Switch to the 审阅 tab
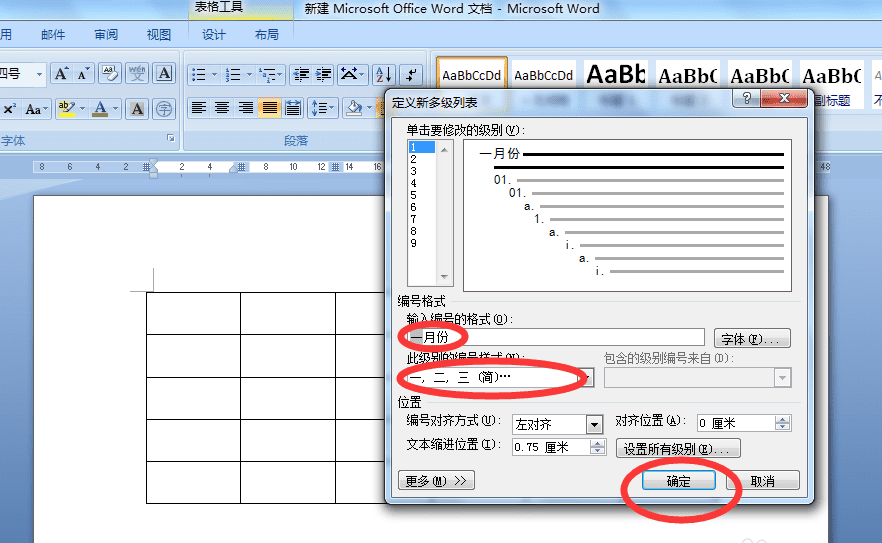Image resolution: width=882 pixels, height=543 pixels. 106,35
